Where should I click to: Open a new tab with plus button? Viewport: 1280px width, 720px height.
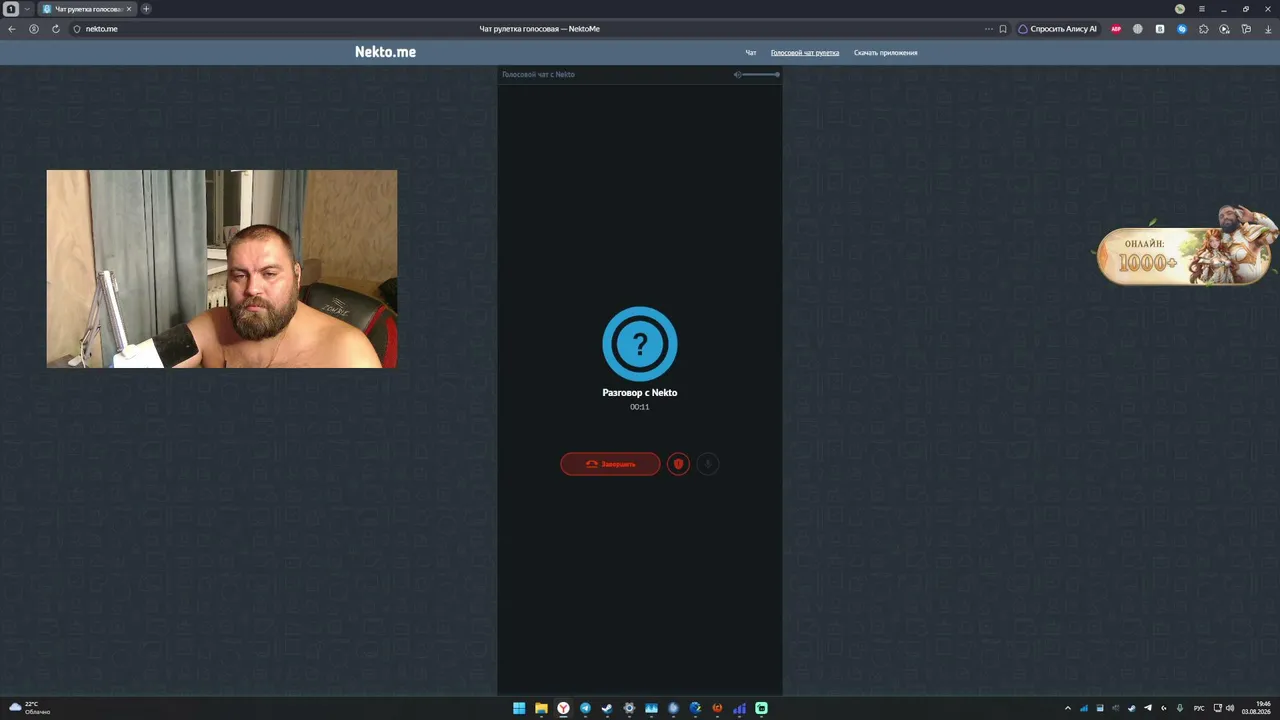(x=146, y=9)
